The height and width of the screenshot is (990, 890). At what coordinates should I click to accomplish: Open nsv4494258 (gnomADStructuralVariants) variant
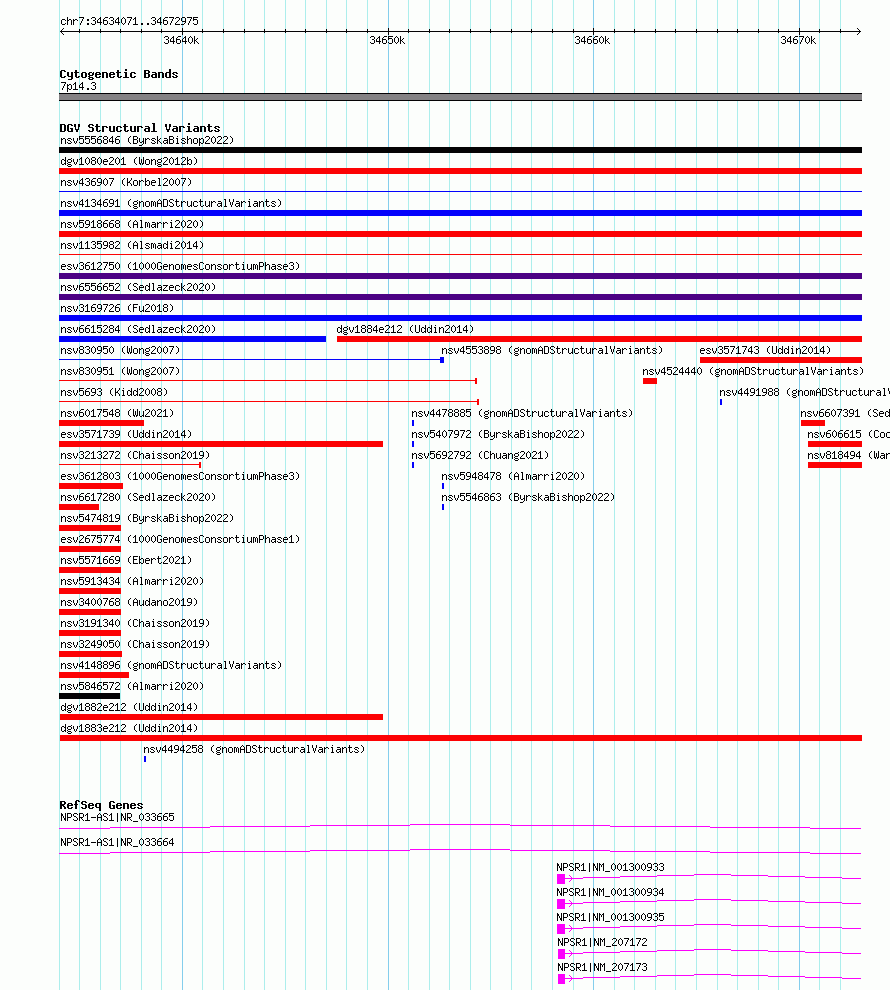(x=254, y=749)
